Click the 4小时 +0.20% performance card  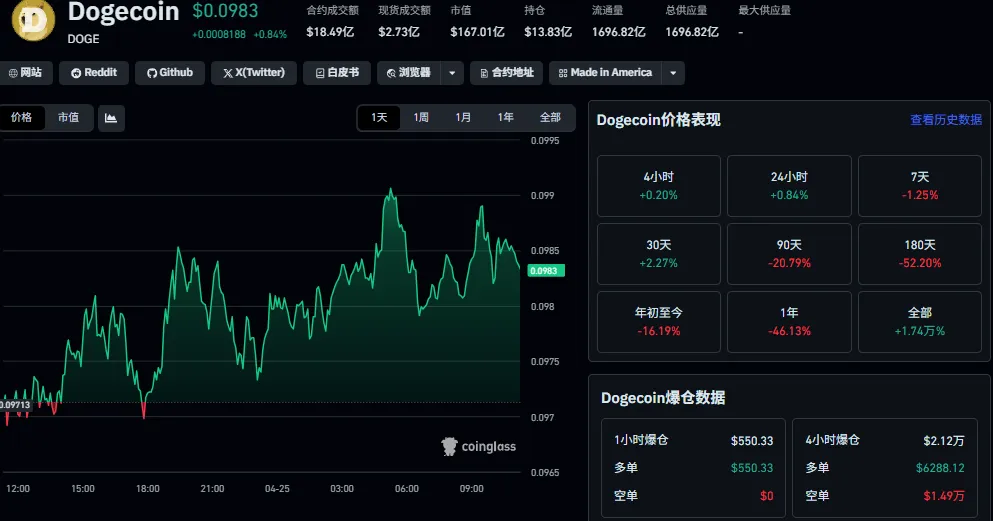coord(659,186)
